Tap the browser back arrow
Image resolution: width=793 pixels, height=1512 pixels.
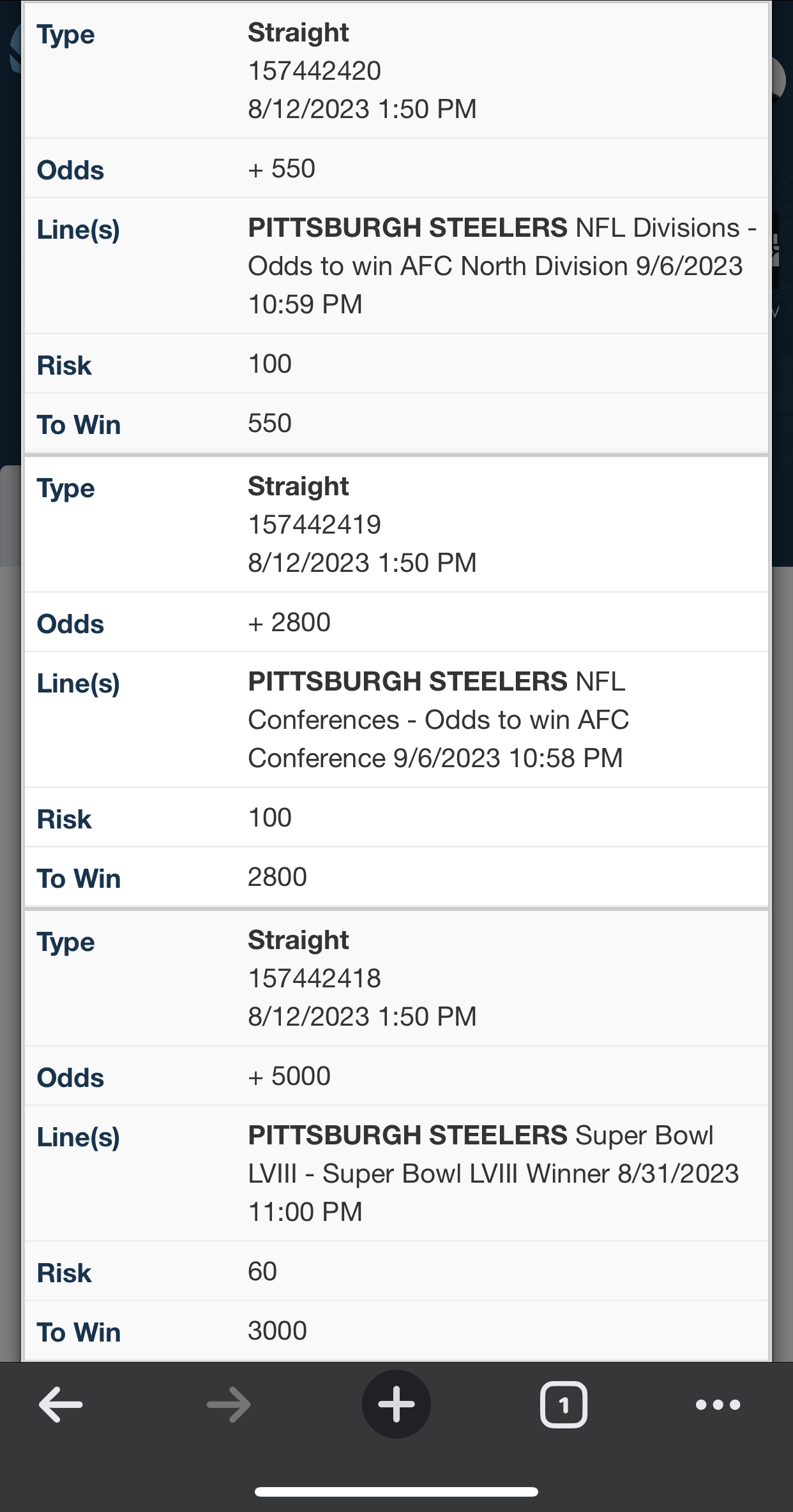(61, 1404)
